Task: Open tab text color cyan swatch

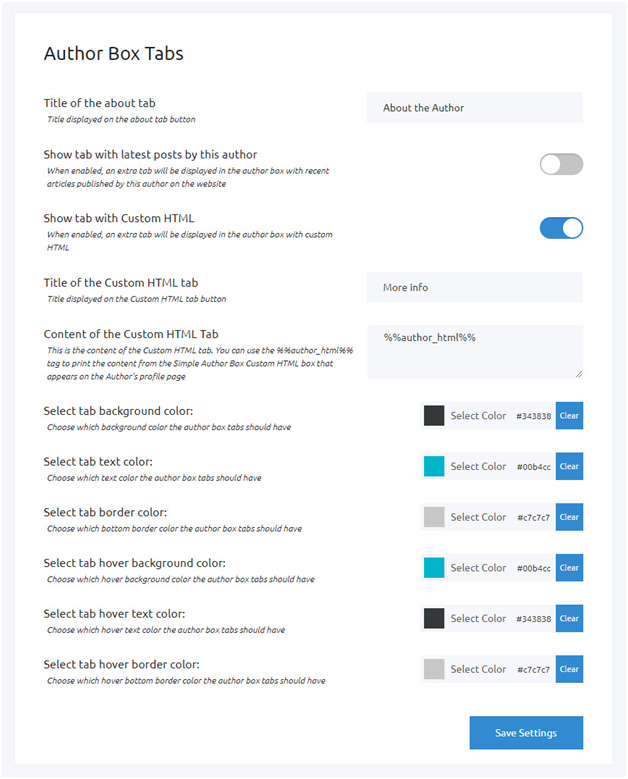Action: coord(434,466)
